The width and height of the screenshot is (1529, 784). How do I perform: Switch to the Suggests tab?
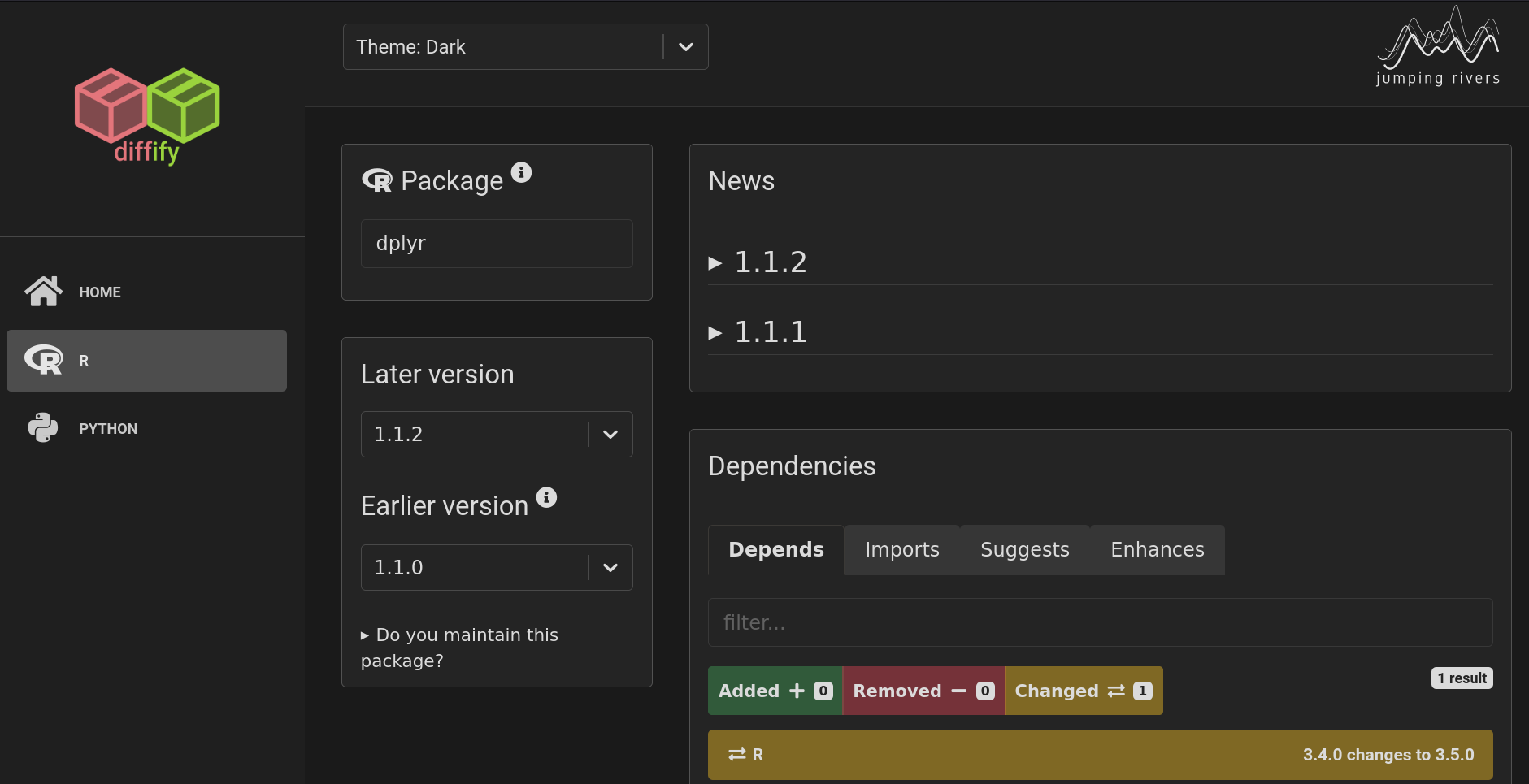pyautogui.click(x=1025, y=550)
